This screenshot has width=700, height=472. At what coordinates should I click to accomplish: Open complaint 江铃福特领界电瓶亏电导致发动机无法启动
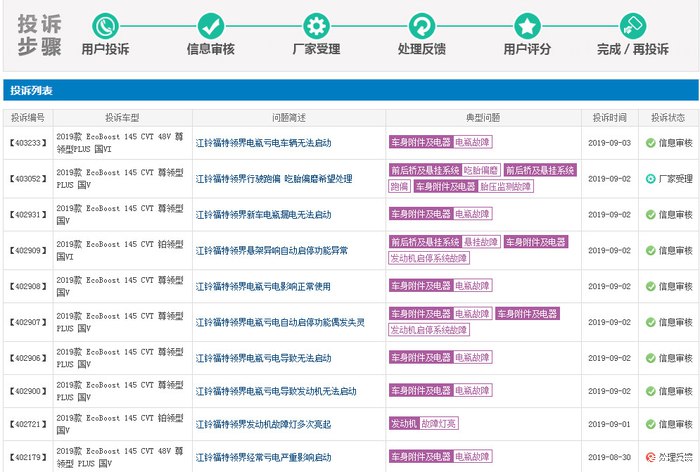(276, 391)
